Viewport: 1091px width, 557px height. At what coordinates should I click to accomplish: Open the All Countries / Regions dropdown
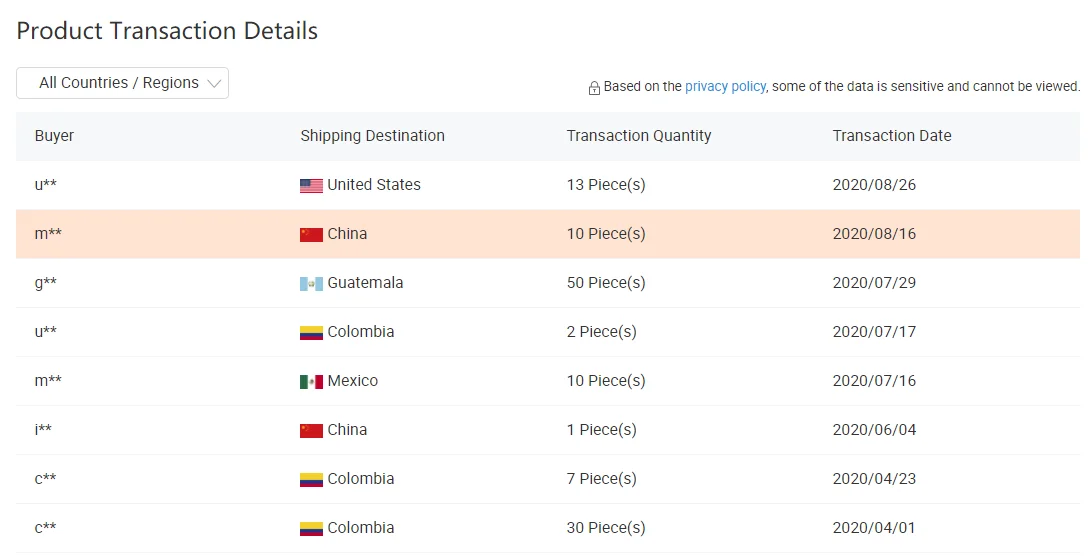click(x=122, y=83)
